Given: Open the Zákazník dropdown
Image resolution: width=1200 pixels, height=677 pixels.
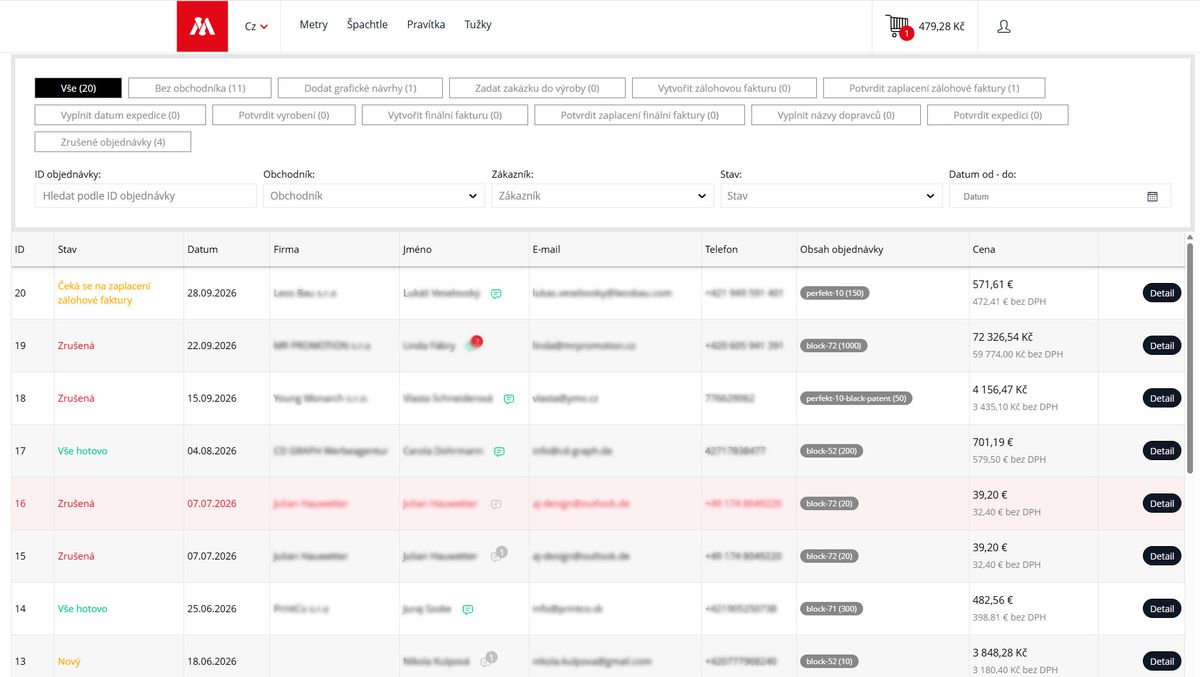Looking at the screenshot, I should pyautogui.click(x=603, y=196).
